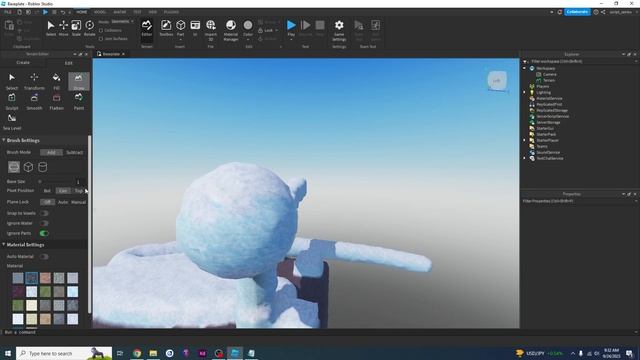Select the cube brush shape

coord(28,167)
